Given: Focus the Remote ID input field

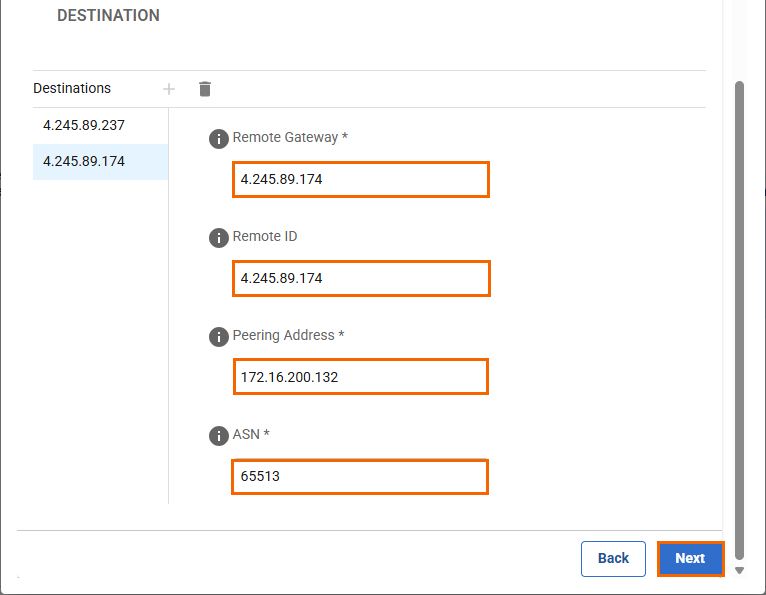Looking at the screenshot, I should [361, 279].
